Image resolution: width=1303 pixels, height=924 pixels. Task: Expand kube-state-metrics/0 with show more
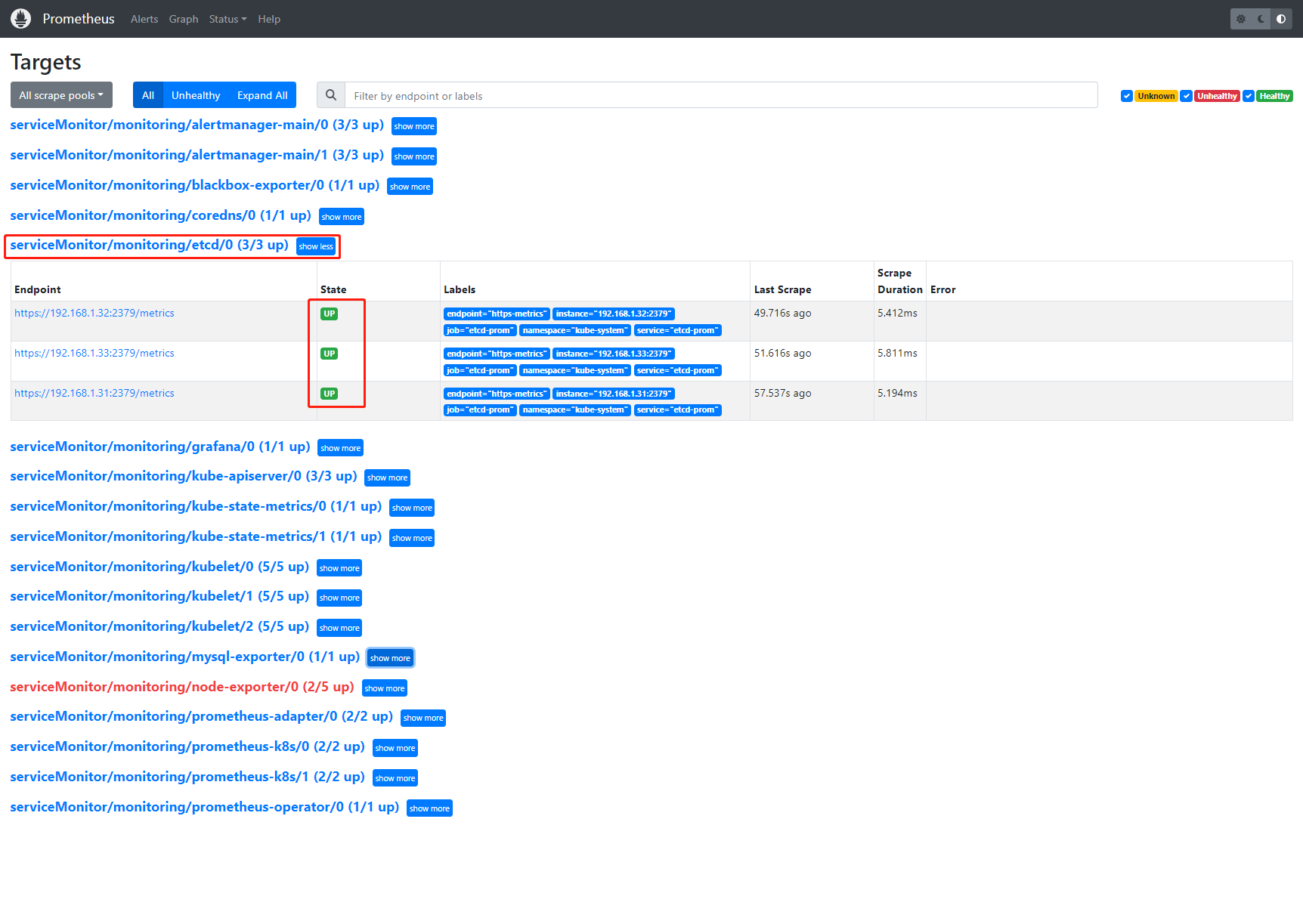(x=412, y=508)
